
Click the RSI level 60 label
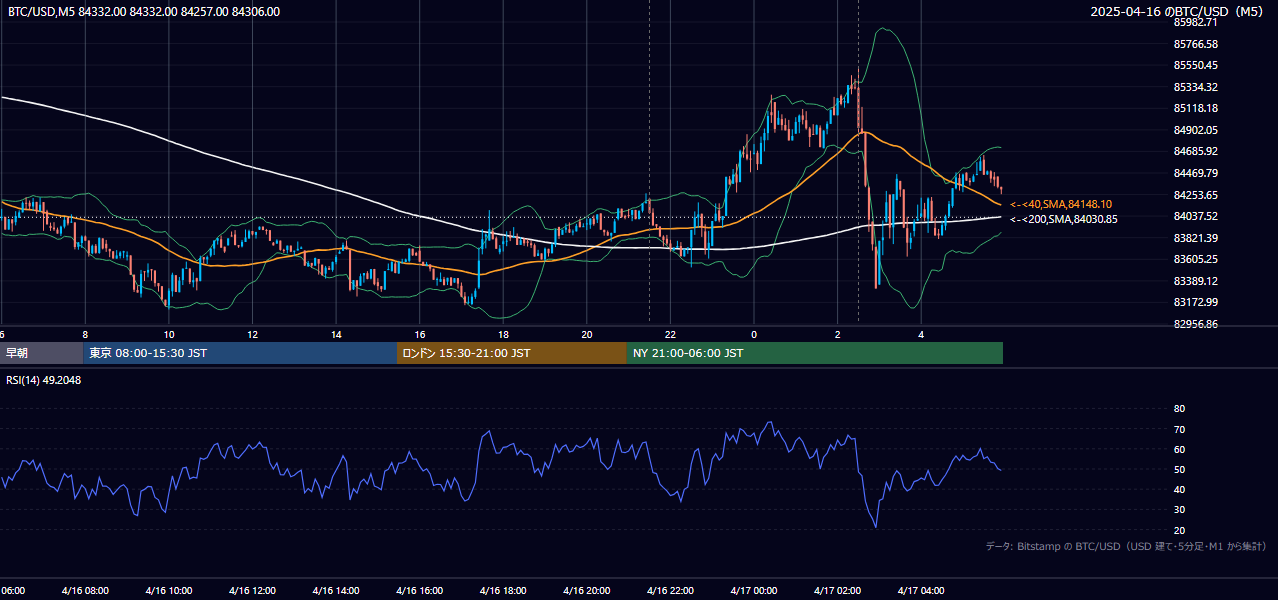(1179, 449)
